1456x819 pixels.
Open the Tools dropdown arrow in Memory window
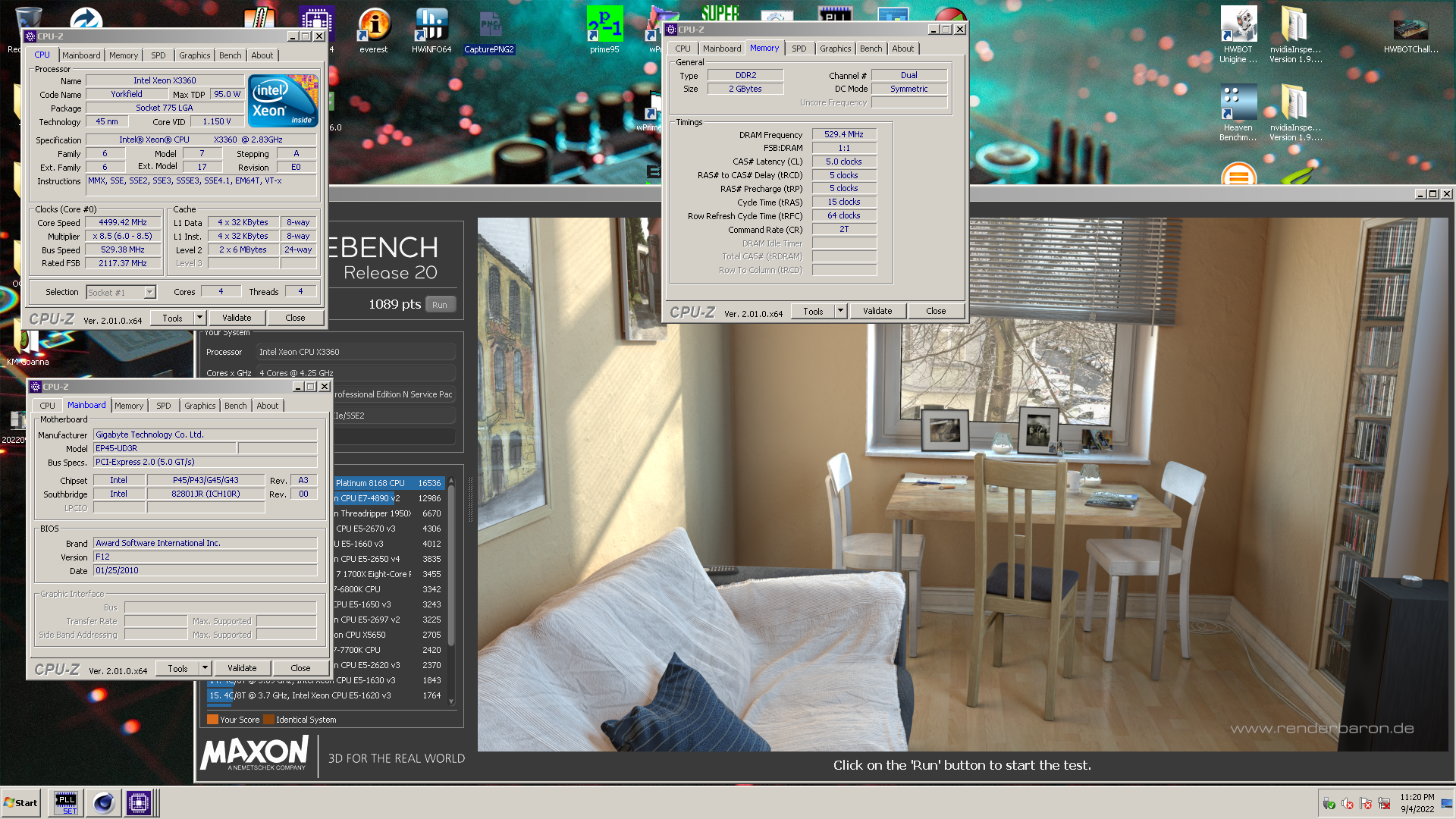841,311
